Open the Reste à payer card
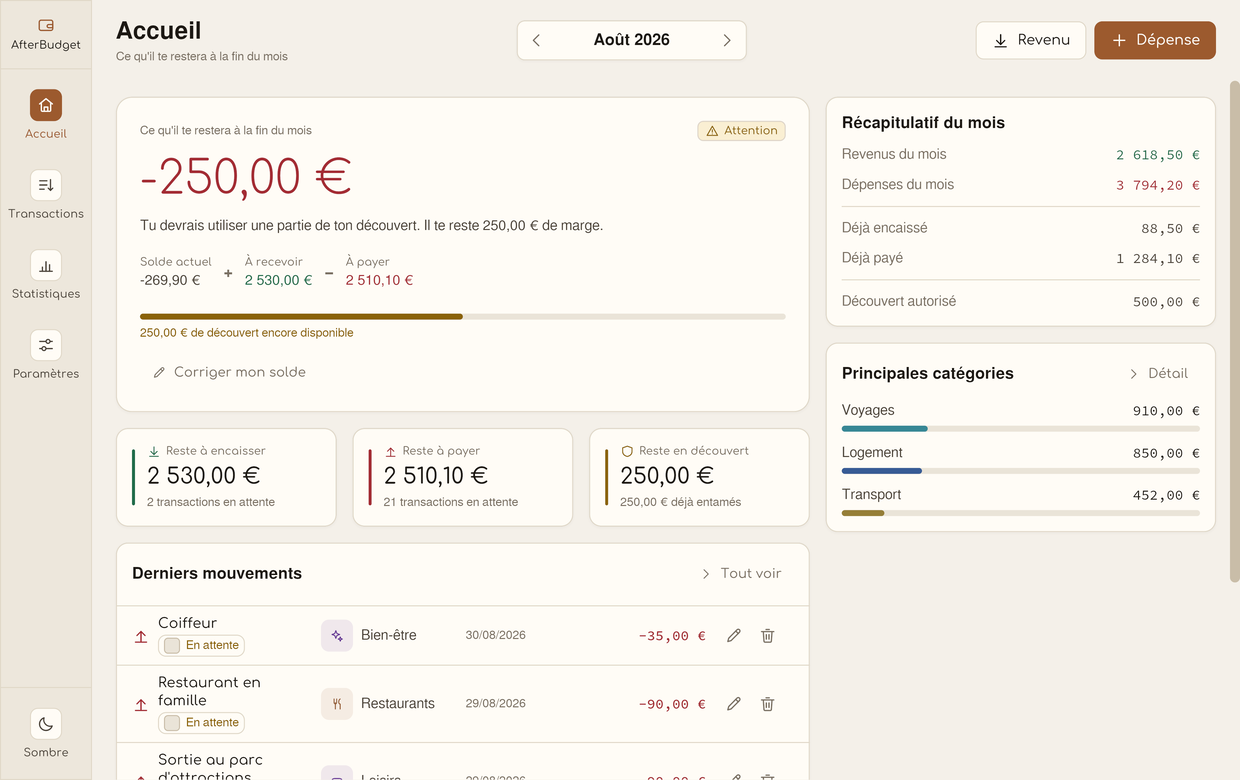The height and width of the screenshot is (780, 1240). tap(463, 477)
